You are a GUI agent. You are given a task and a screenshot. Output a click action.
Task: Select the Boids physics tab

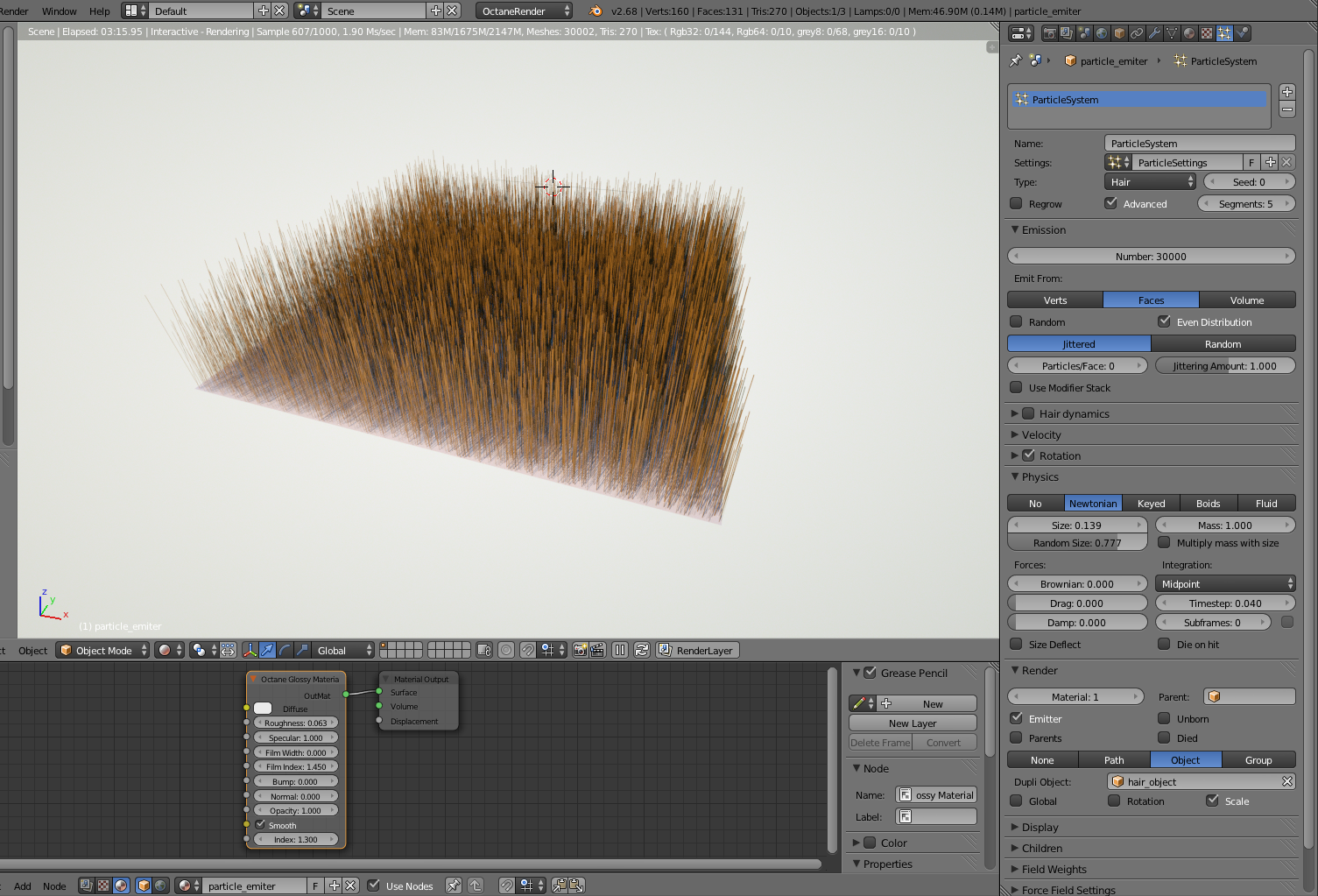click(1208, 504)
